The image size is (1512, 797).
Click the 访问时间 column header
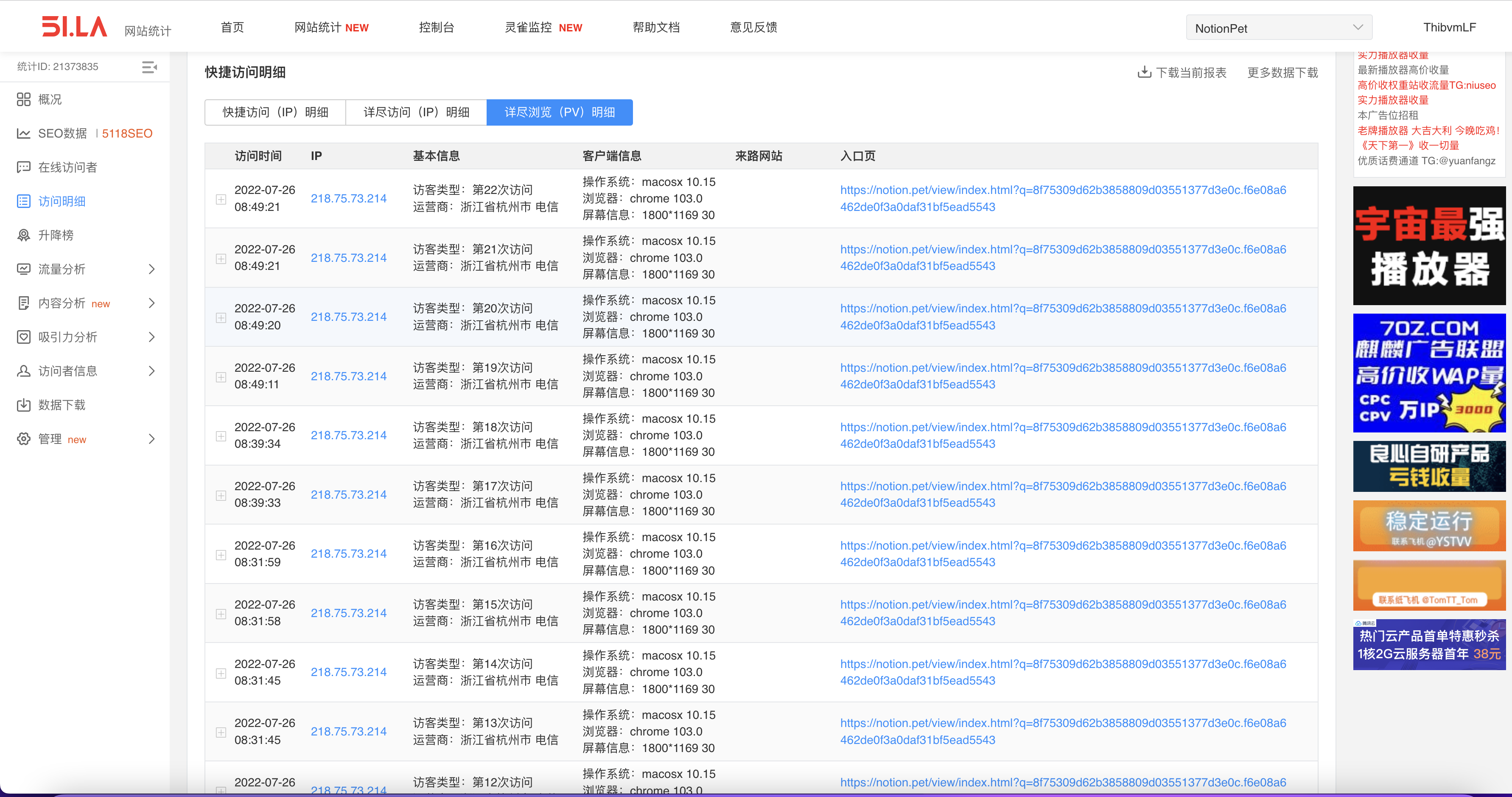(x=258, y=156)
